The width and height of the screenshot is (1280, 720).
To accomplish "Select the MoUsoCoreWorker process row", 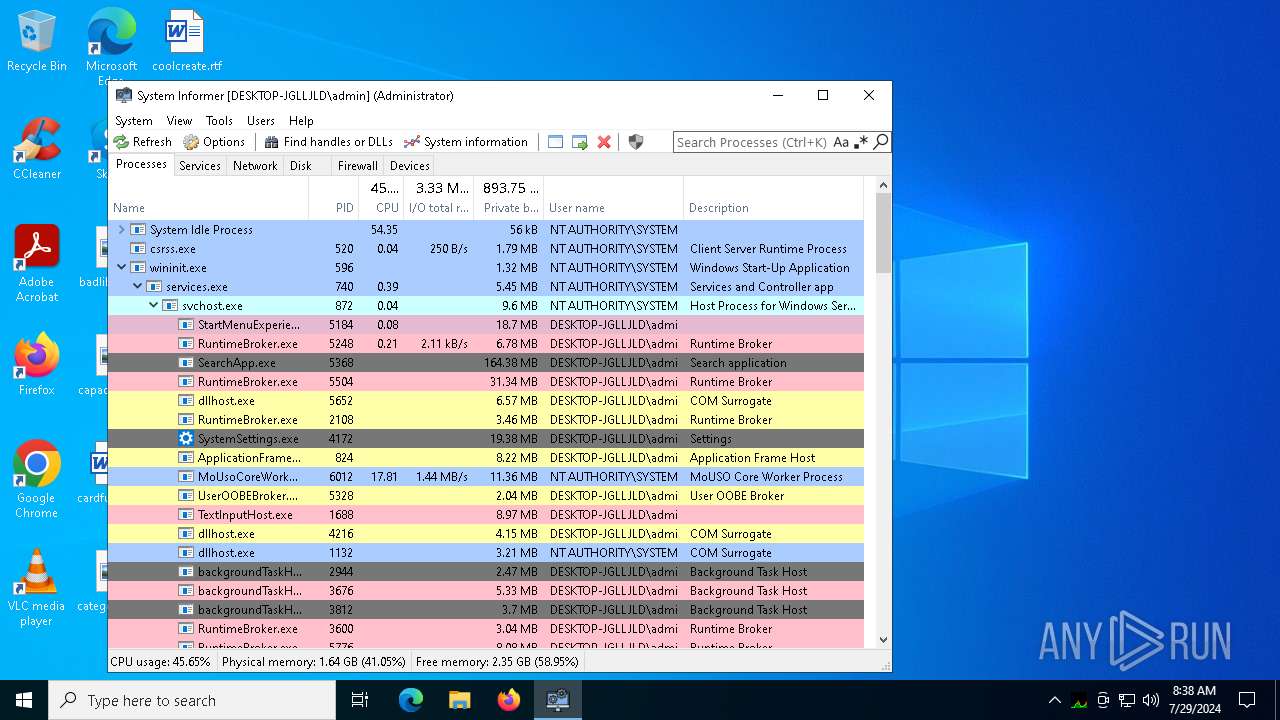I will click(486, 477).
